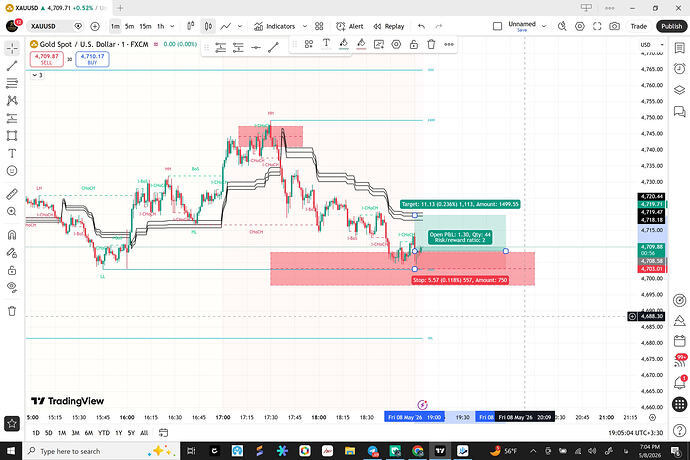
Task: Select the 1D date range
Action: pos(36,433)
